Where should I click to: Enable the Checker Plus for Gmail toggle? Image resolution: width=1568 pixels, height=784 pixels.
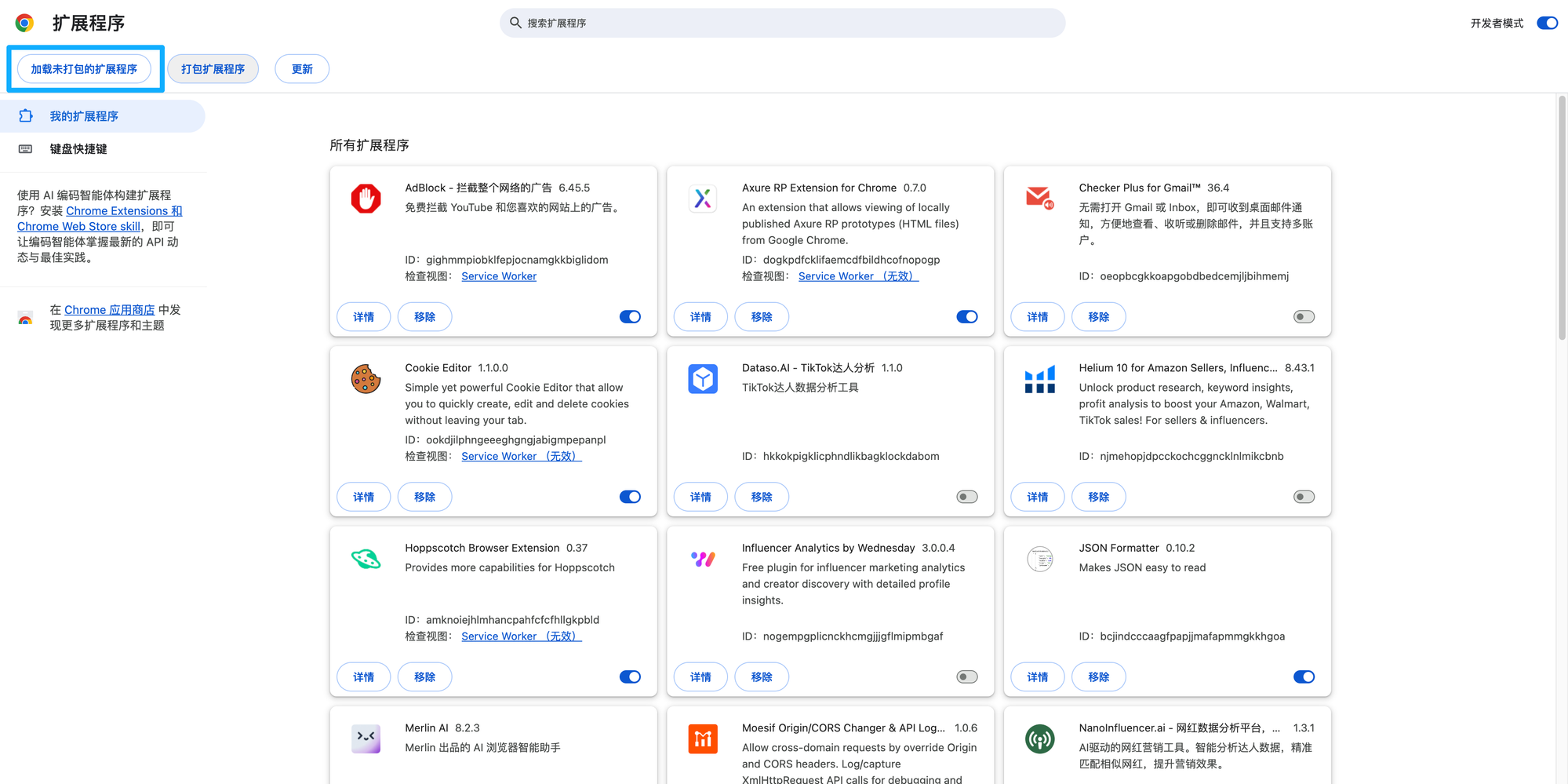1304,317
